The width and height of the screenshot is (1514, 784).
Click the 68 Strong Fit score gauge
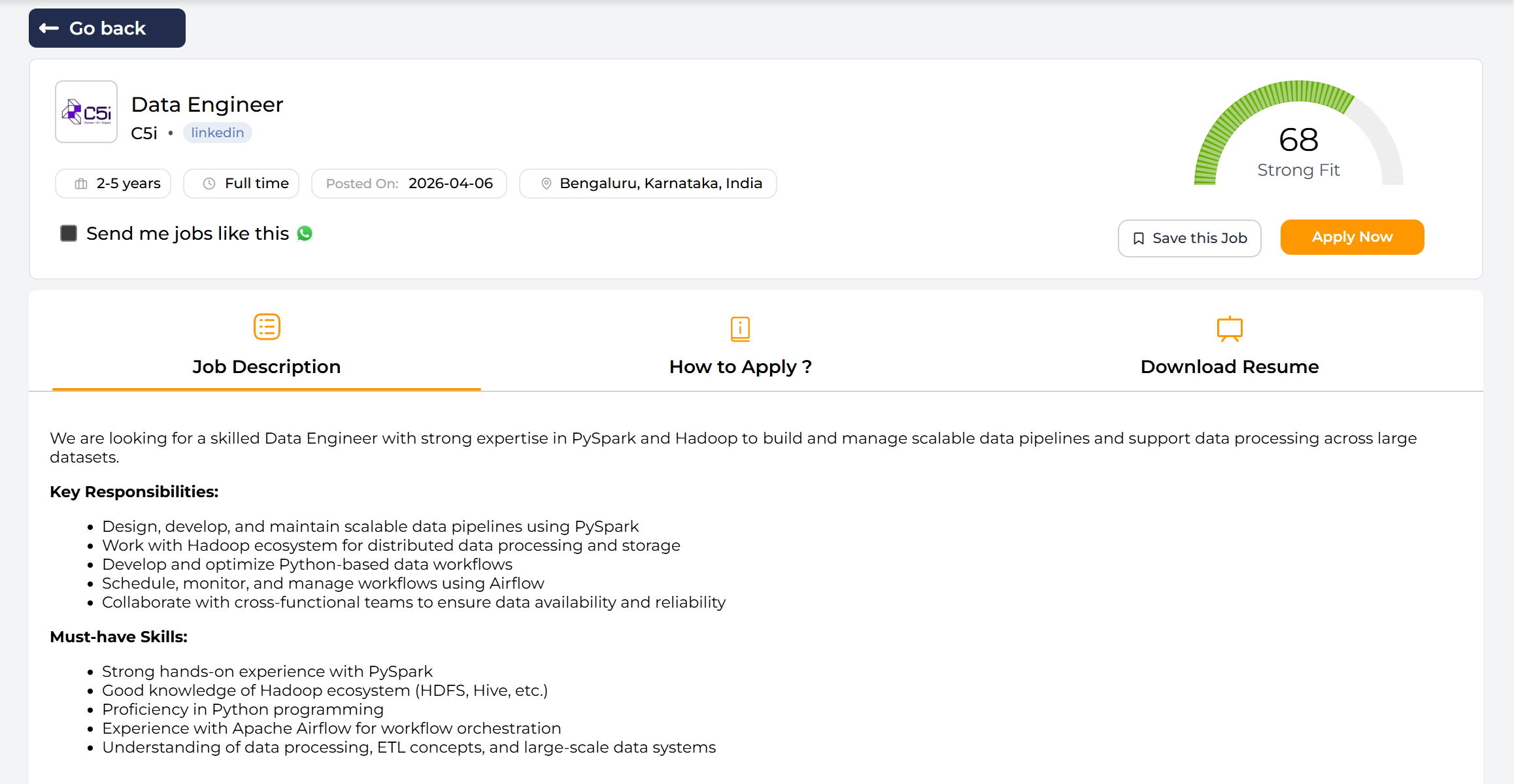click(1298, 140)
